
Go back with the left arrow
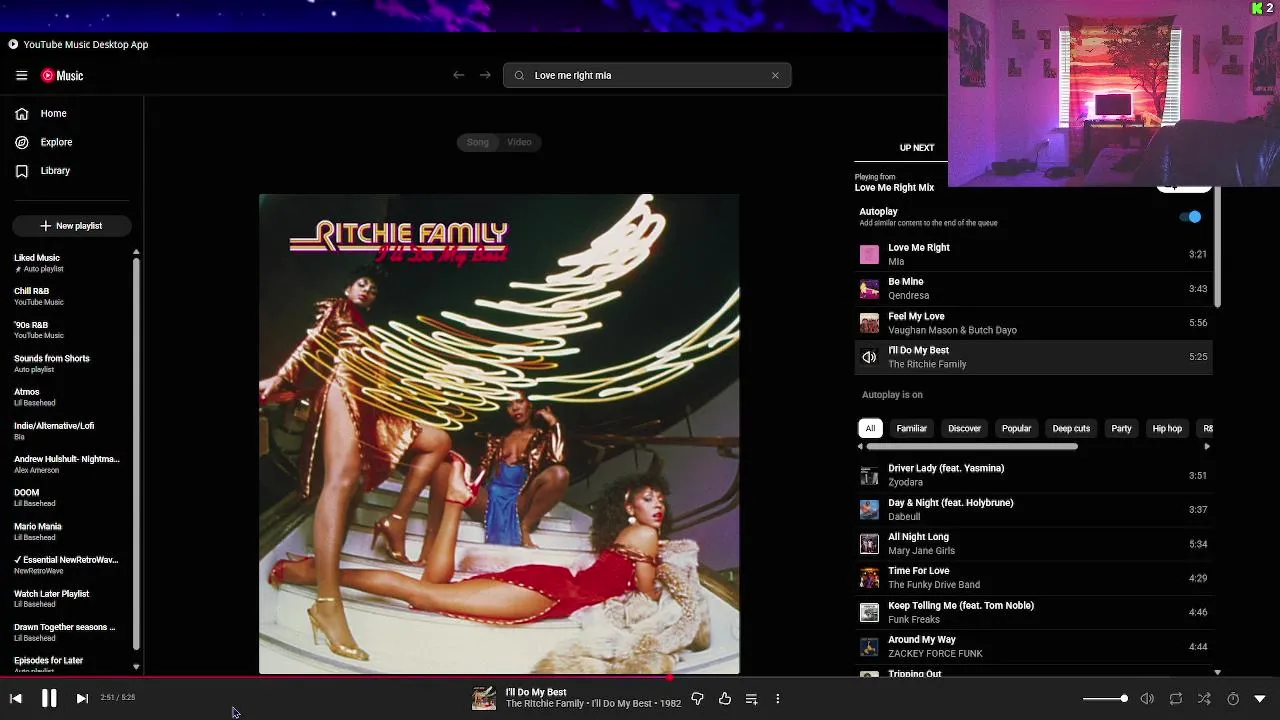[459, 75]
